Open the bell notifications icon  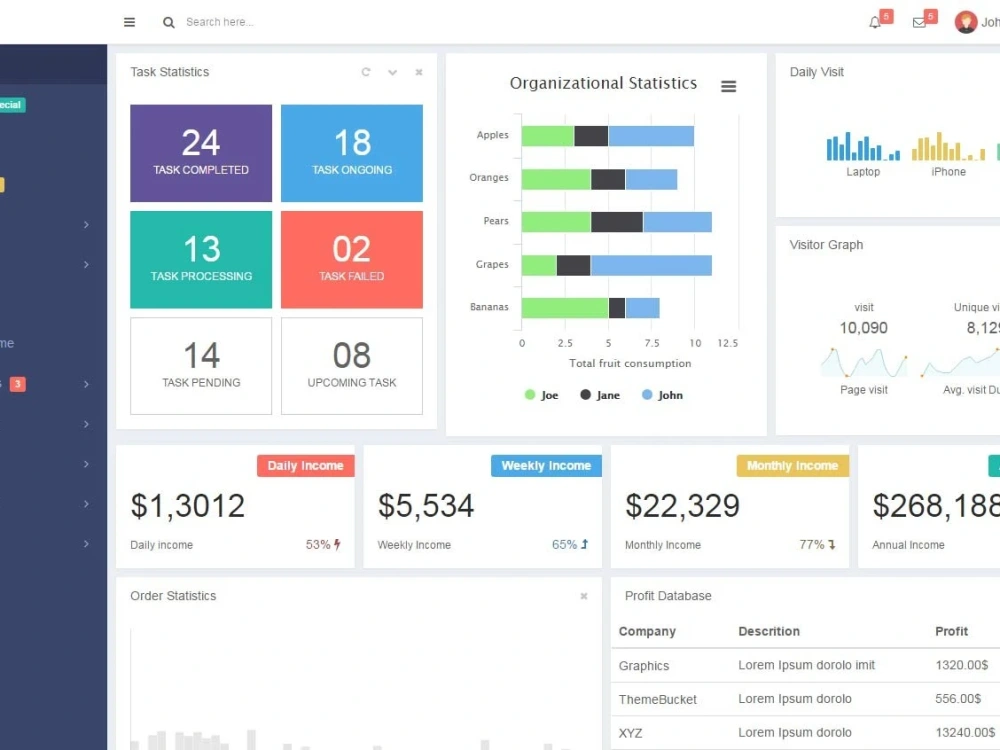pyautogui.click(x=875, y=23)
